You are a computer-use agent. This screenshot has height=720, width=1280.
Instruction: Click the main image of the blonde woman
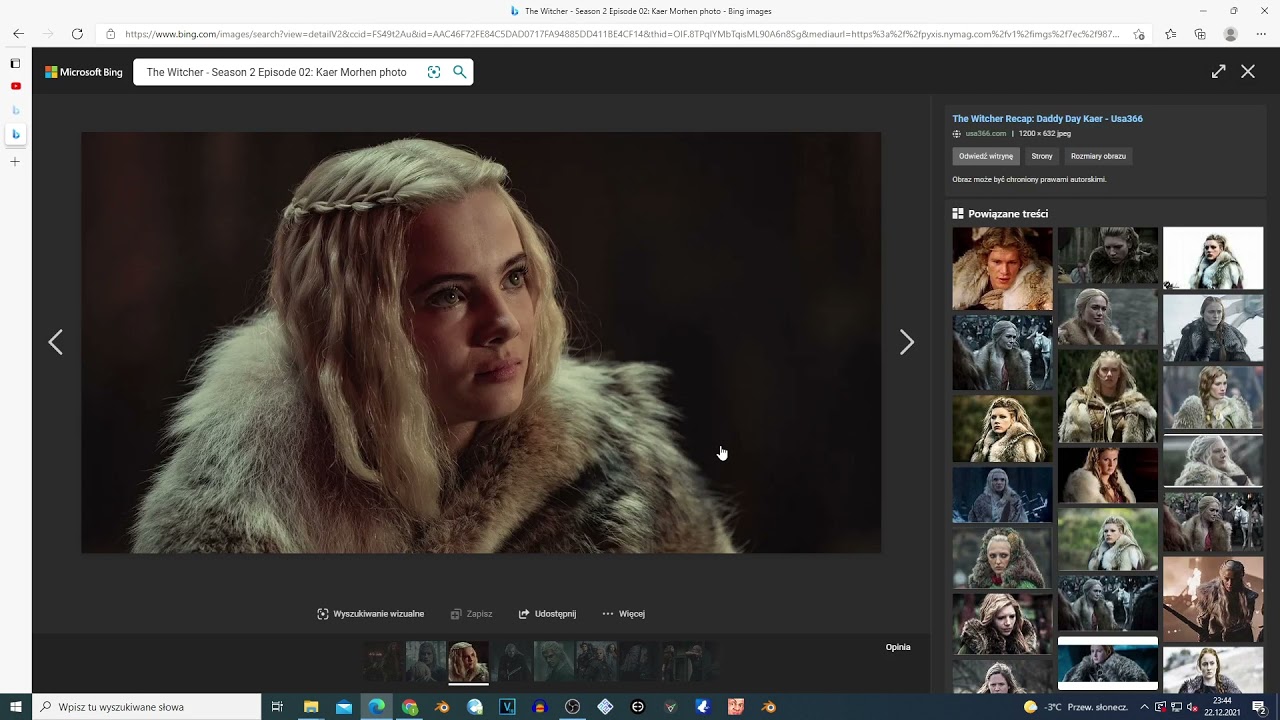point(481,342)
